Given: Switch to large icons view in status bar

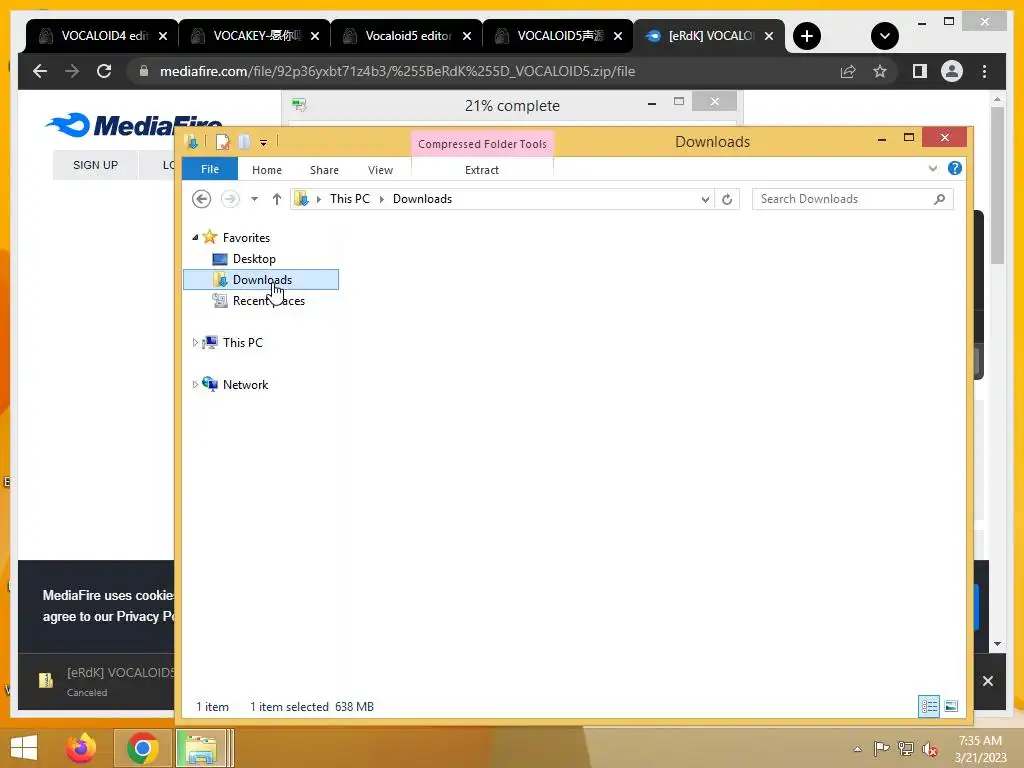Looking at the screenshot, I should (x=951, y=706).
